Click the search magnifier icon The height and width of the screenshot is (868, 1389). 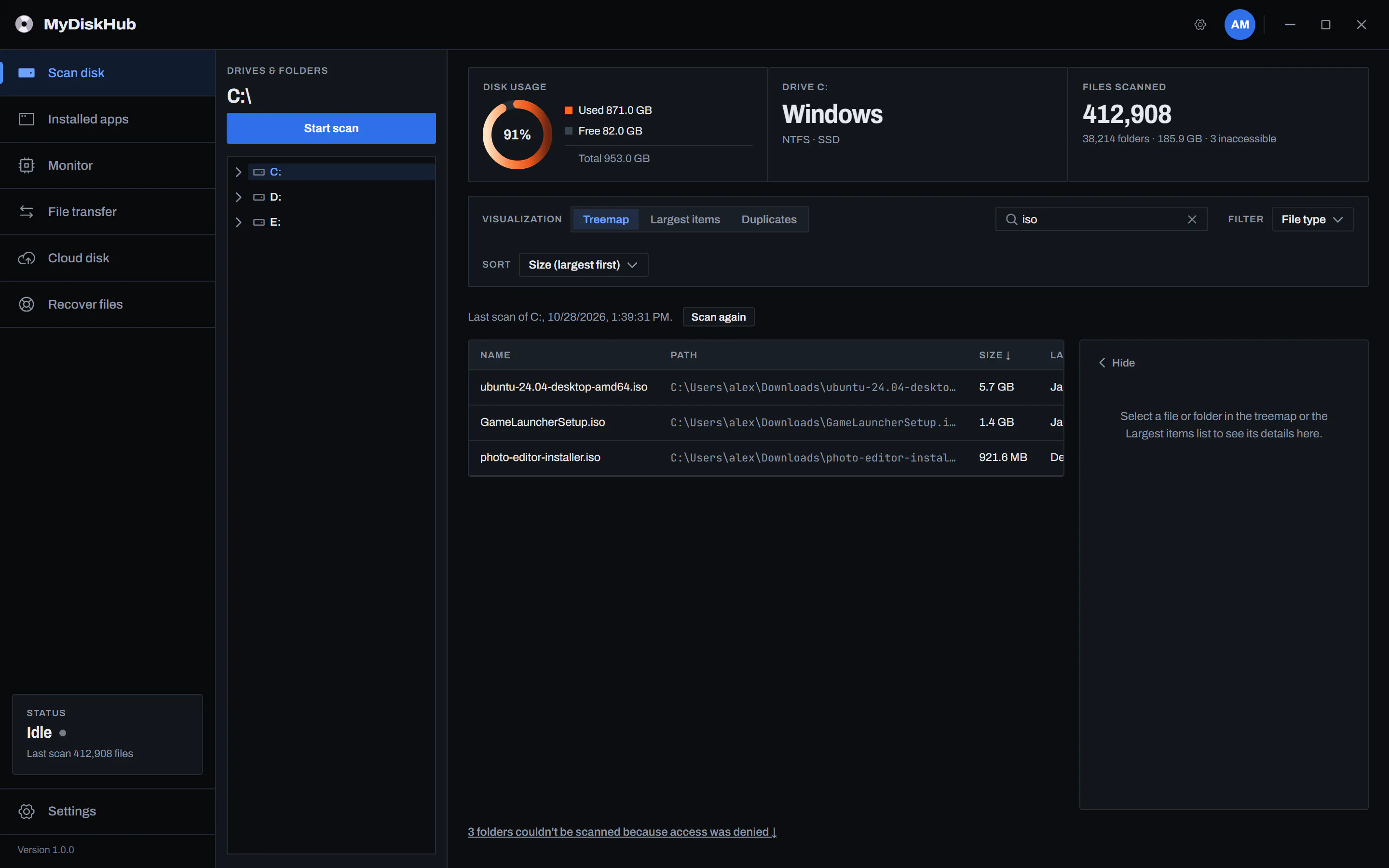(1011, 219)
